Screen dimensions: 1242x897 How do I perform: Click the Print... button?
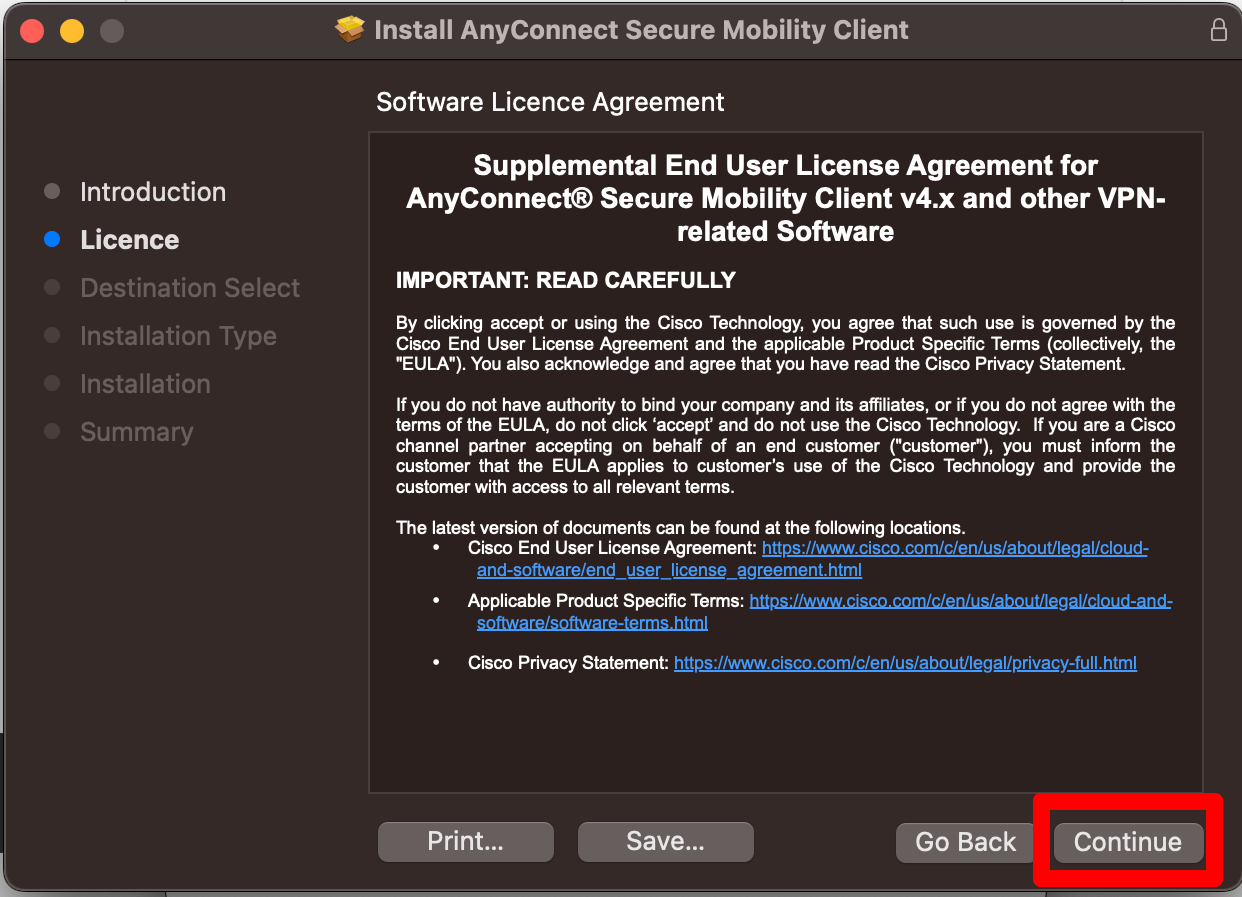coord(465,841)
